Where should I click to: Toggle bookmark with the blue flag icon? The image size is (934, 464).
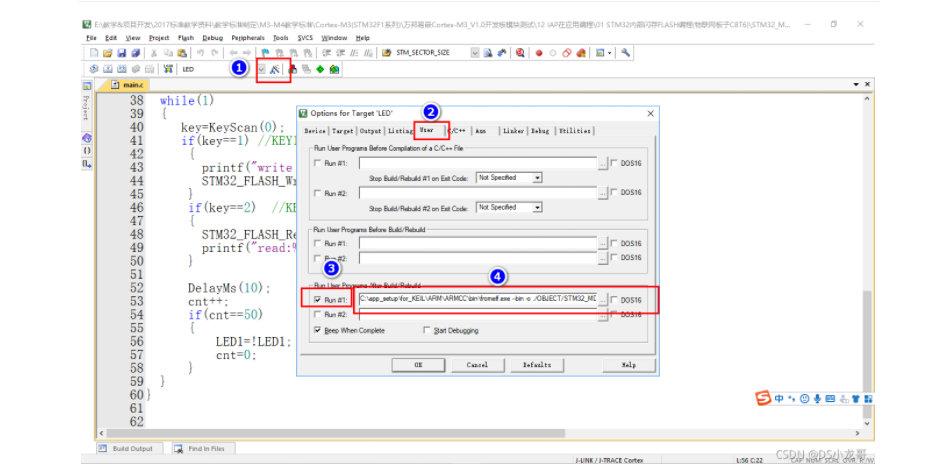[266, 52]
